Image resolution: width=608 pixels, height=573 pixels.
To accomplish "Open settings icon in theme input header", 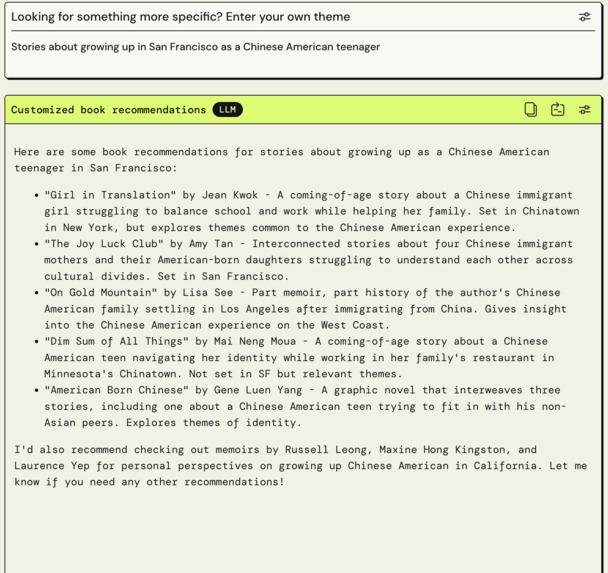I will pos(584,17).
